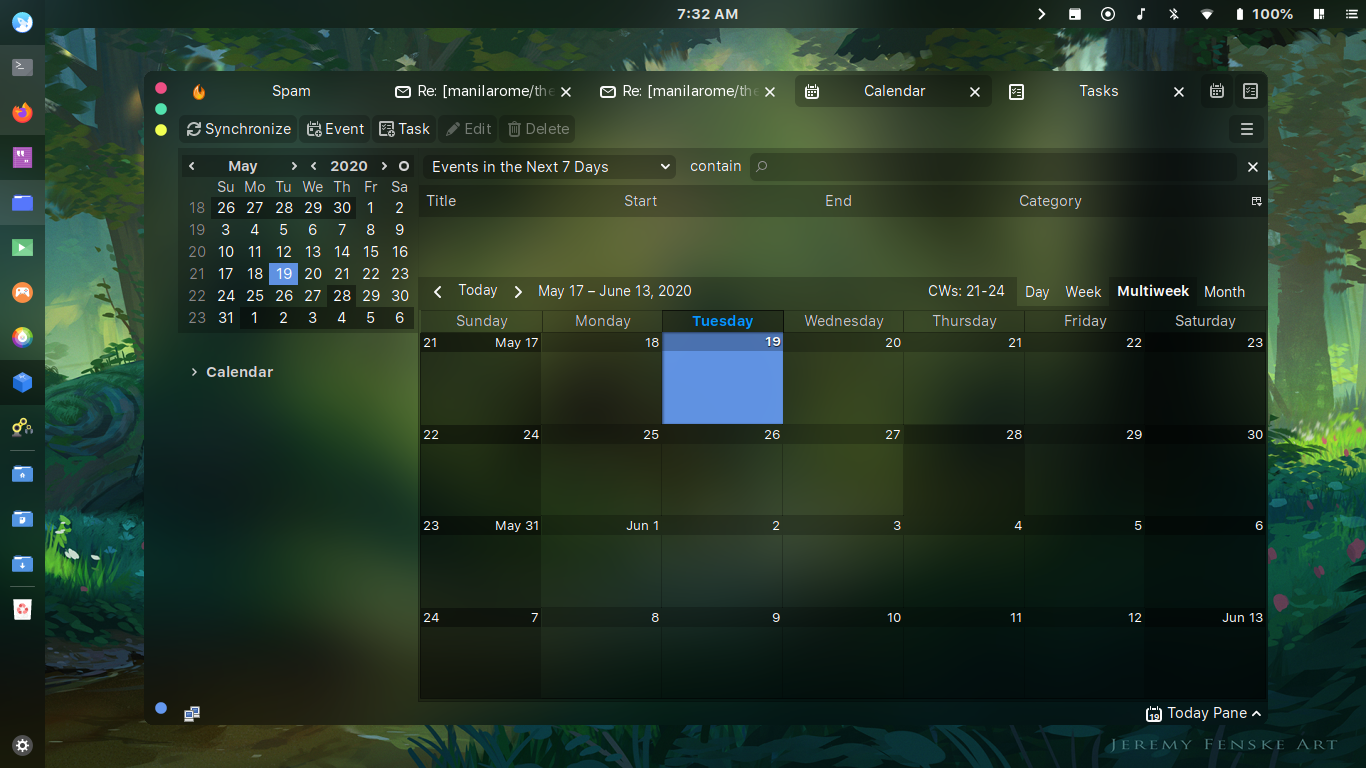Go to previous year in mini calendar
1366x768 pixels.
[314, 166]
